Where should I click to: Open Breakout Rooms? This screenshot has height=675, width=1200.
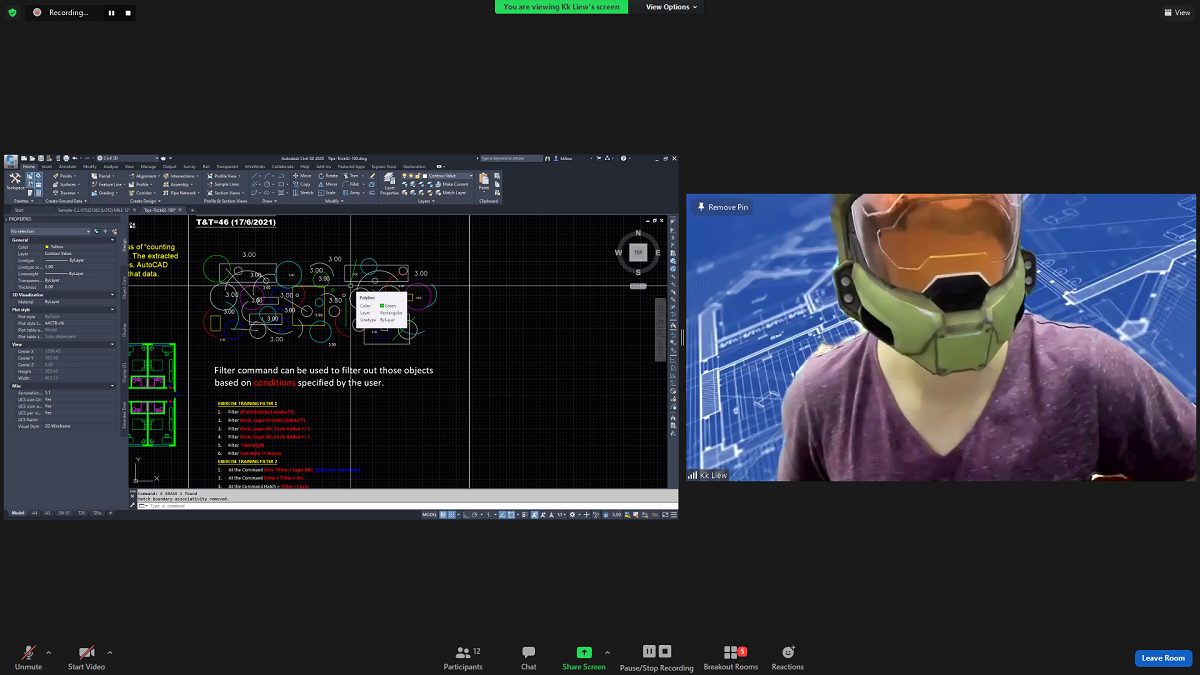point(731,657)
